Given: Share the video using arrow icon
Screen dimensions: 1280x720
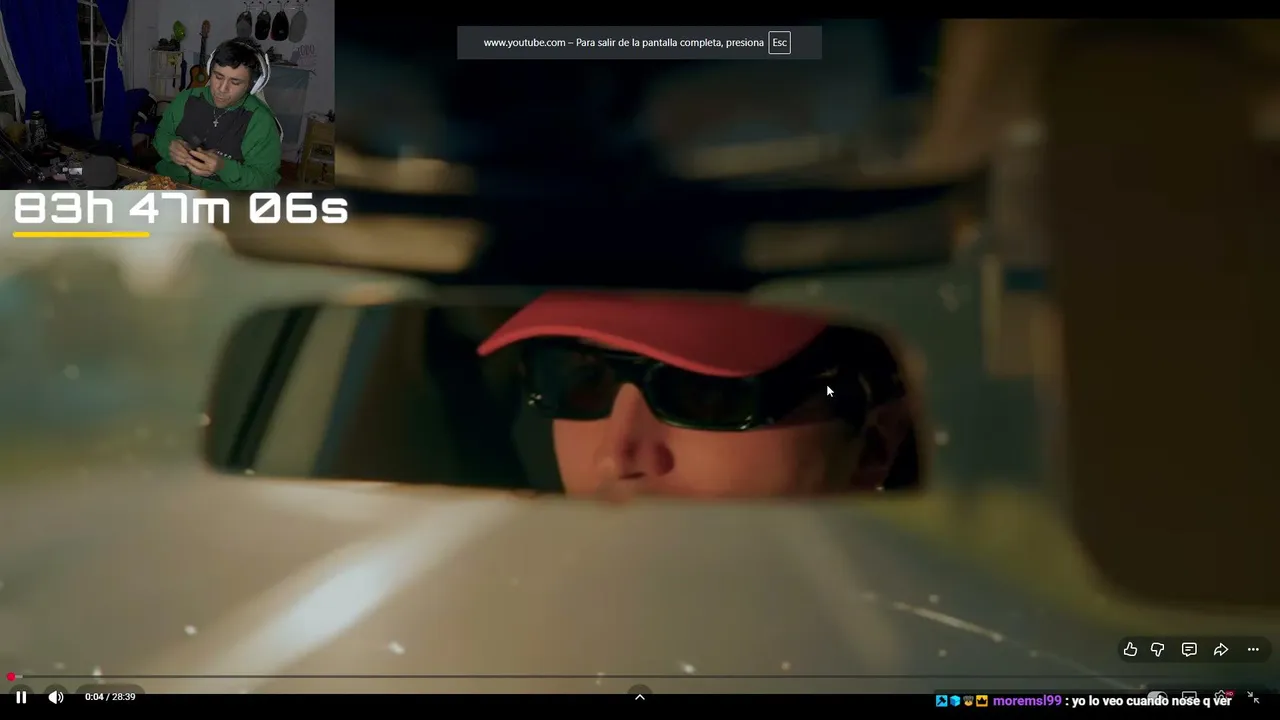Looking at the screenshot, I should [x=1221, y=650].
